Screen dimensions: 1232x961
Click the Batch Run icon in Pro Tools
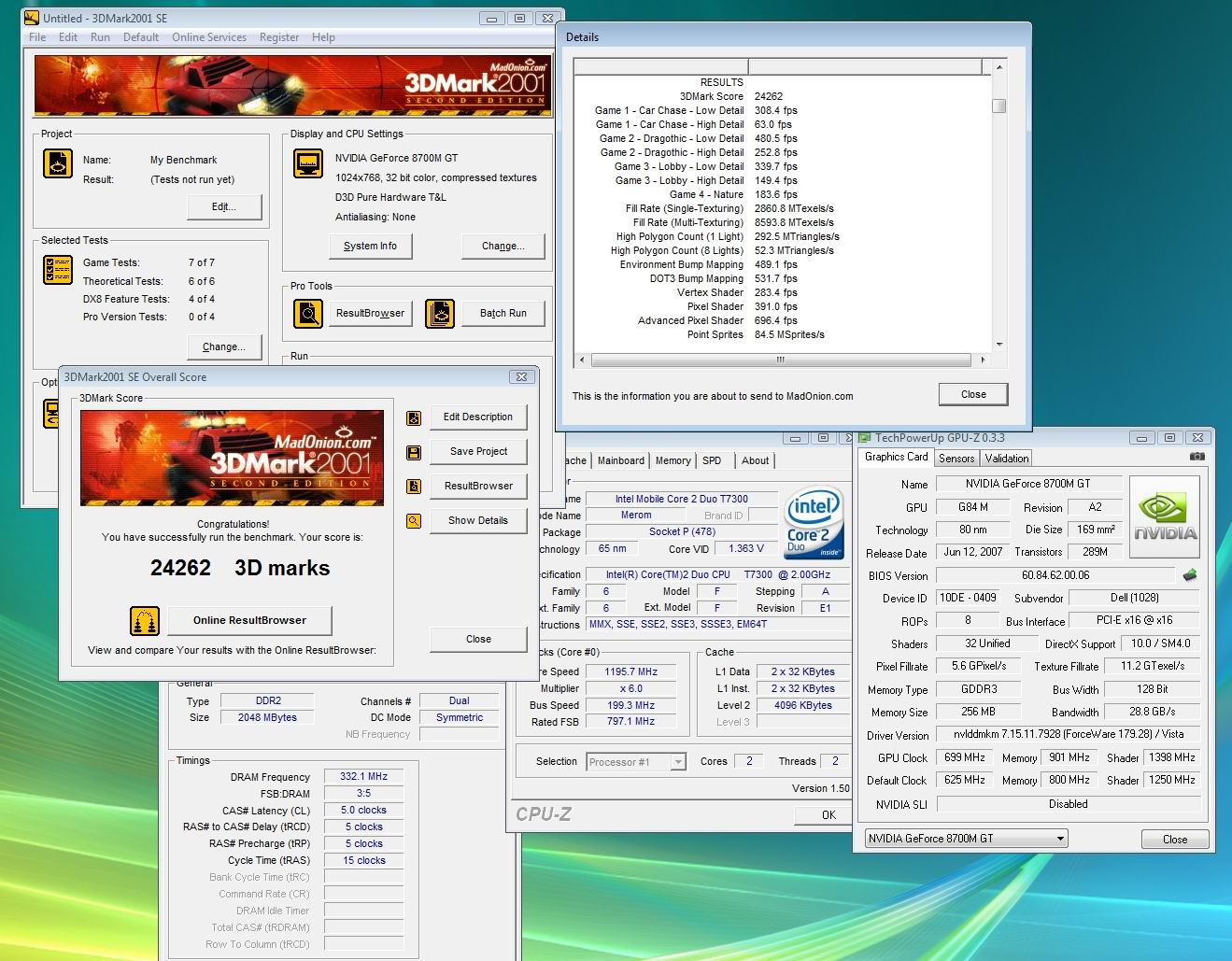pos(440,313)
